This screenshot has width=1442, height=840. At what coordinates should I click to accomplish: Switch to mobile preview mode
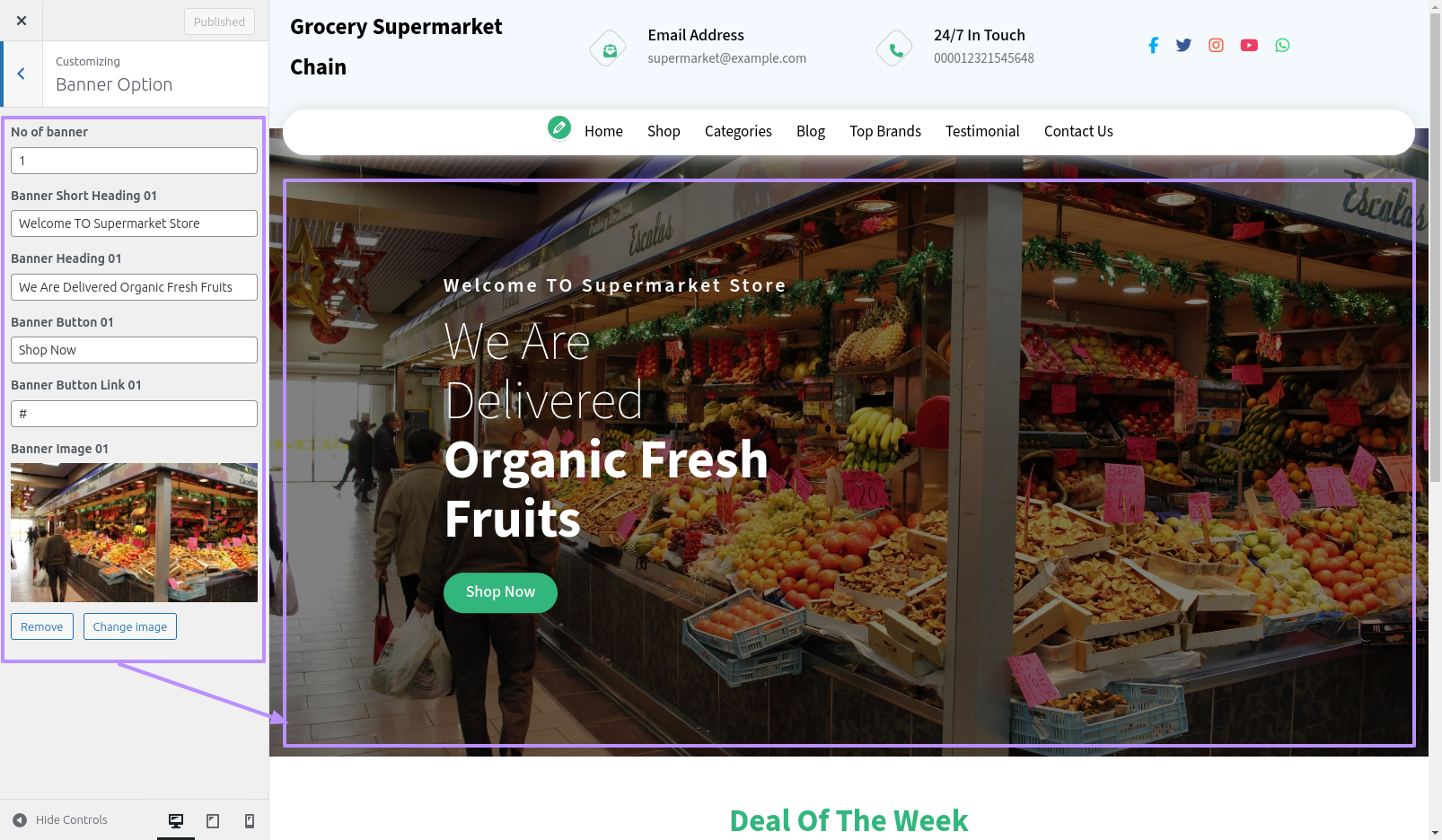click(250, 820)
